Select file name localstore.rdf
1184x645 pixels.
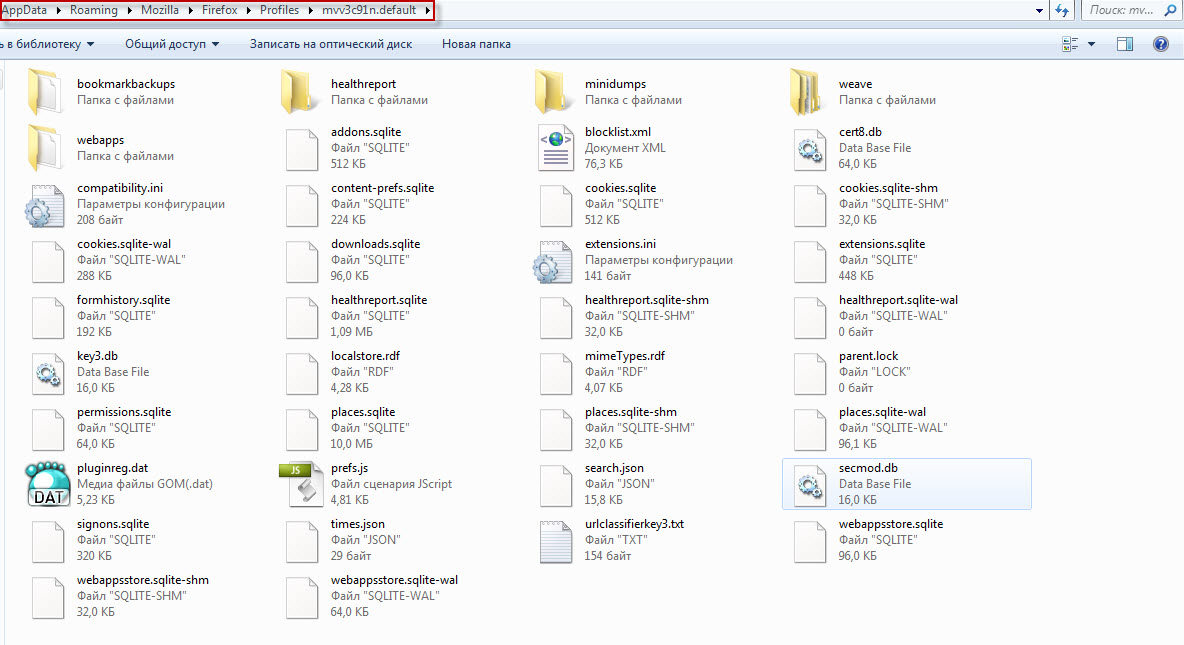pyautogui.click(x=365, y=356)
